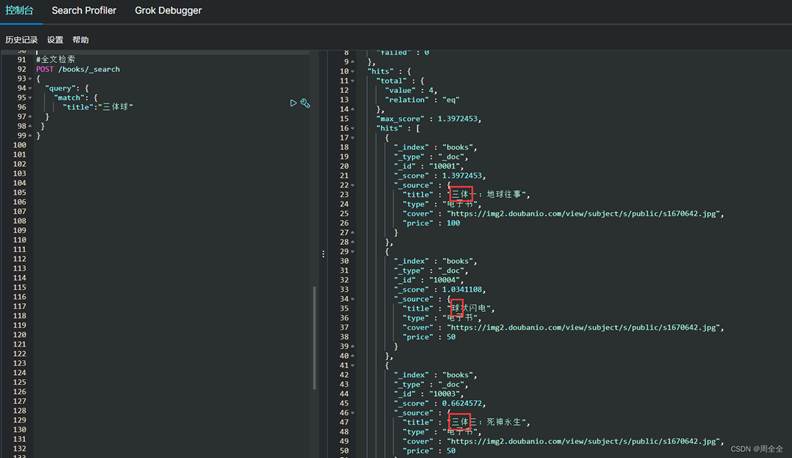This screenshot has height=458, width=792.
Task: Click the _id 10004 line
Action: pyautogui.click(x=428, y=280)
